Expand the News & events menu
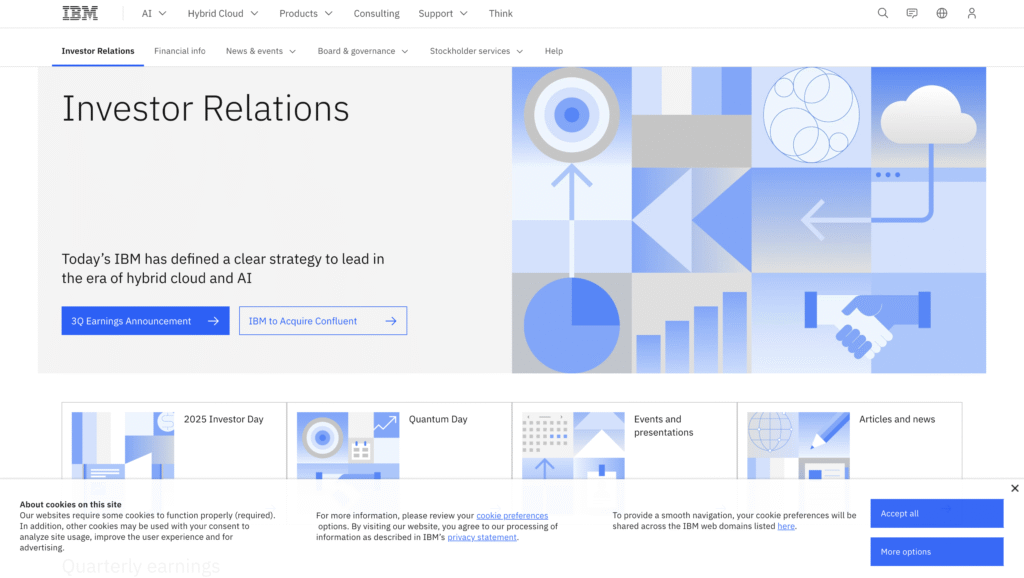This screenshot has height=578, width=1024. coord(260,51)
